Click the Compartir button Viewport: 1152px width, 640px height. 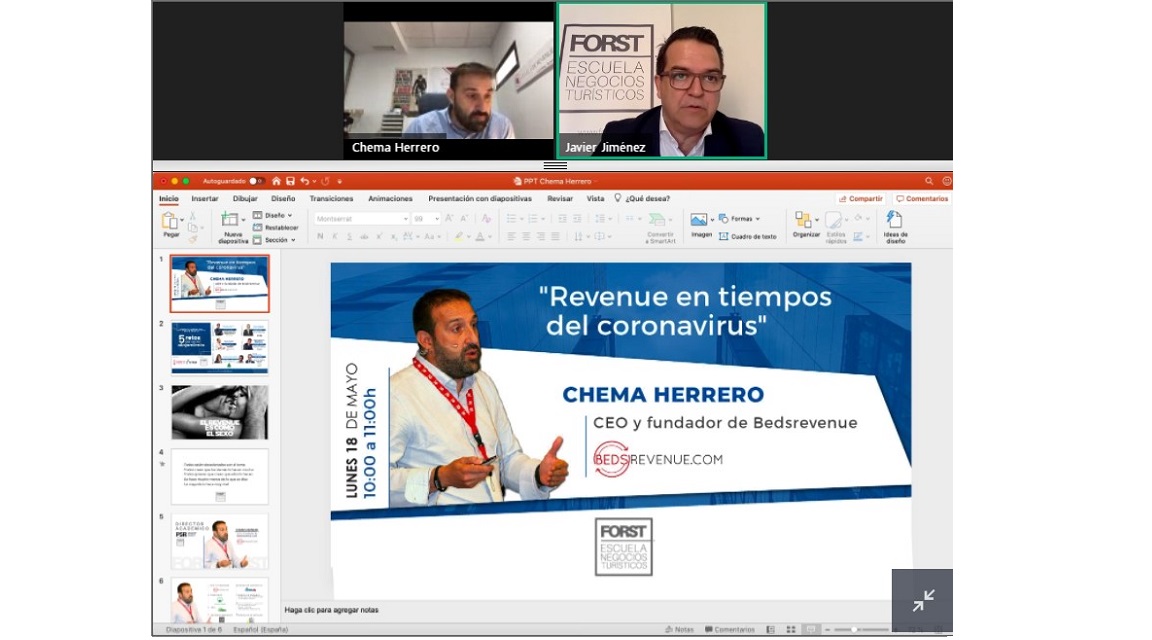860,198
